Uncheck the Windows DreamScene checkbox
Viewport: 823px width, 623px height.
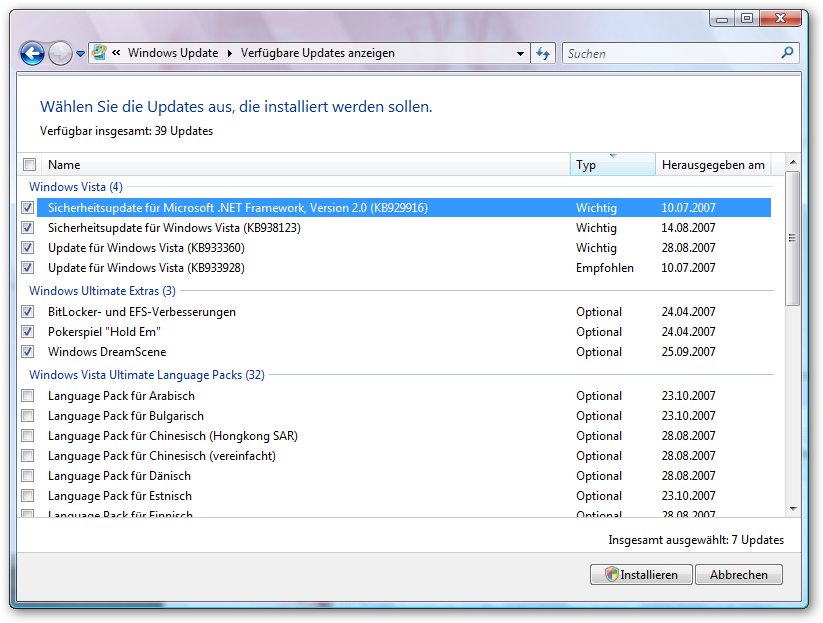click(x=28, y=352)
